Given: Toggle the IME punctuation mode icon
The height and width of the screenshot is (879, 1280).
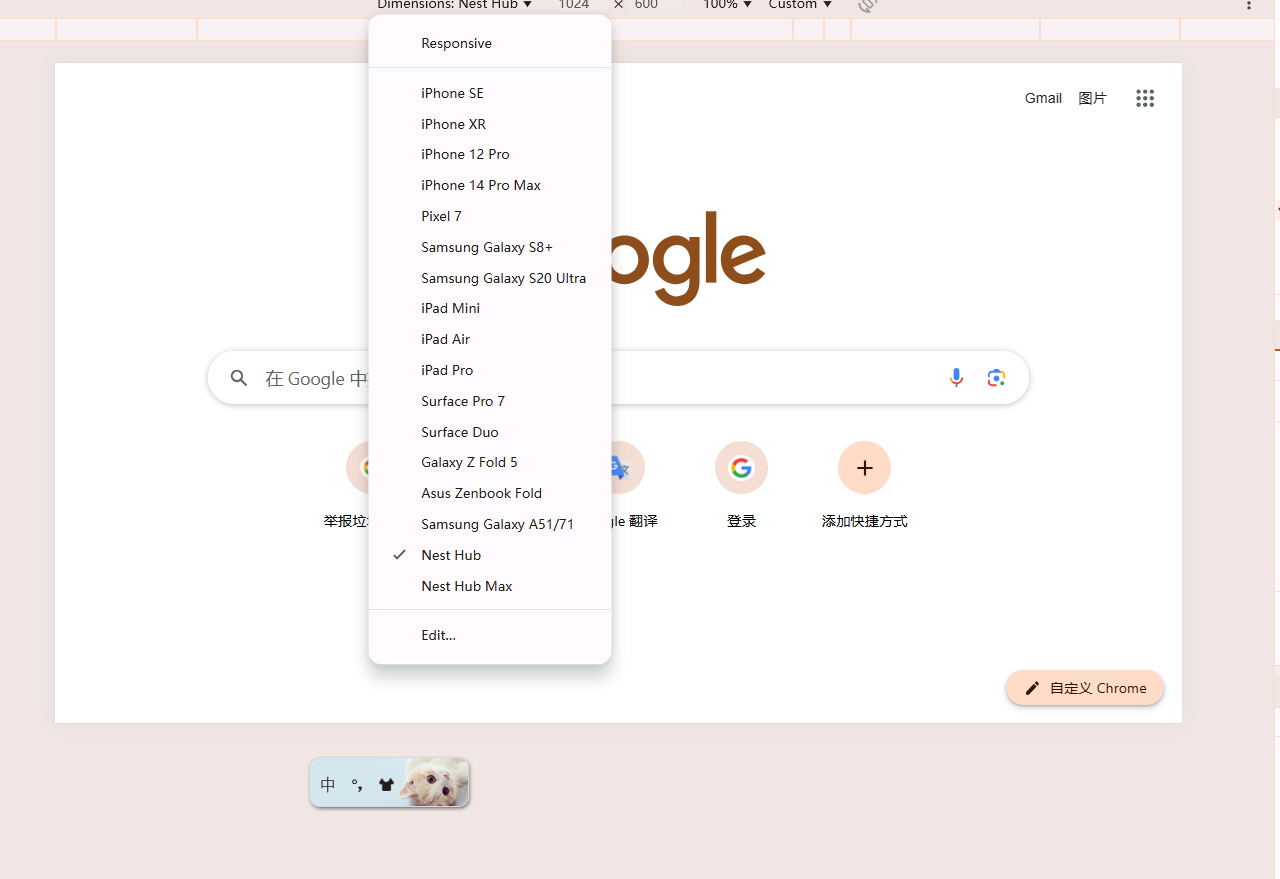Looking at the screenshot, I should 357,785.
